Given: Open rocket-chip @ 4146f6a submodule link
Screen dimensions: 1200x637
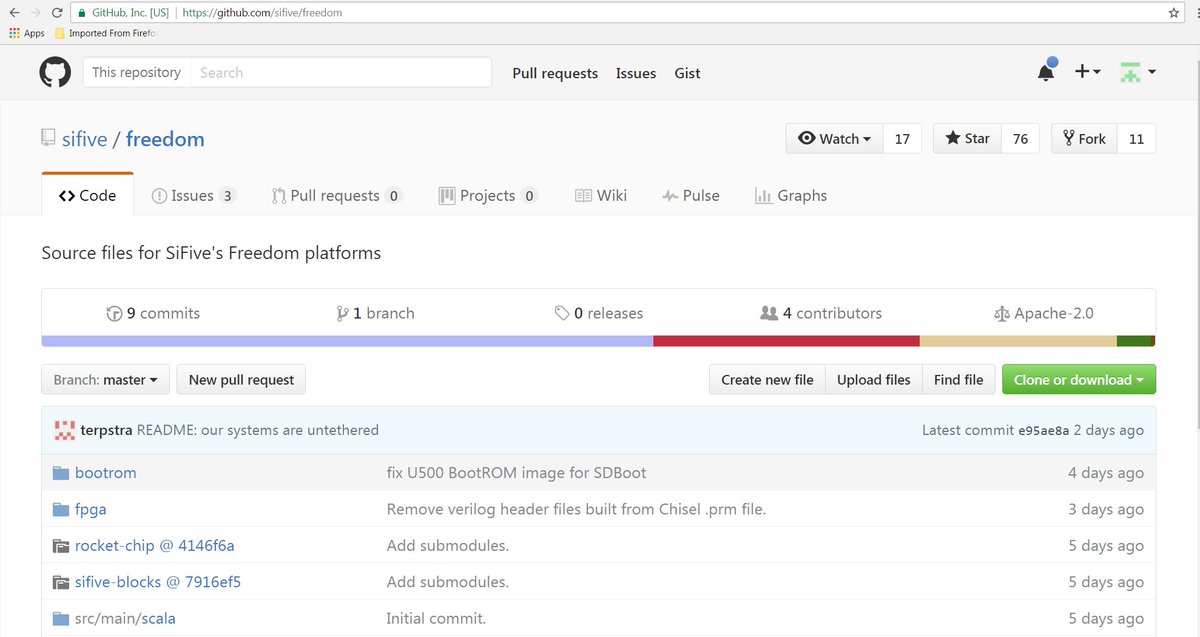Looking at the screenshot, I should (x=155, y=546).
